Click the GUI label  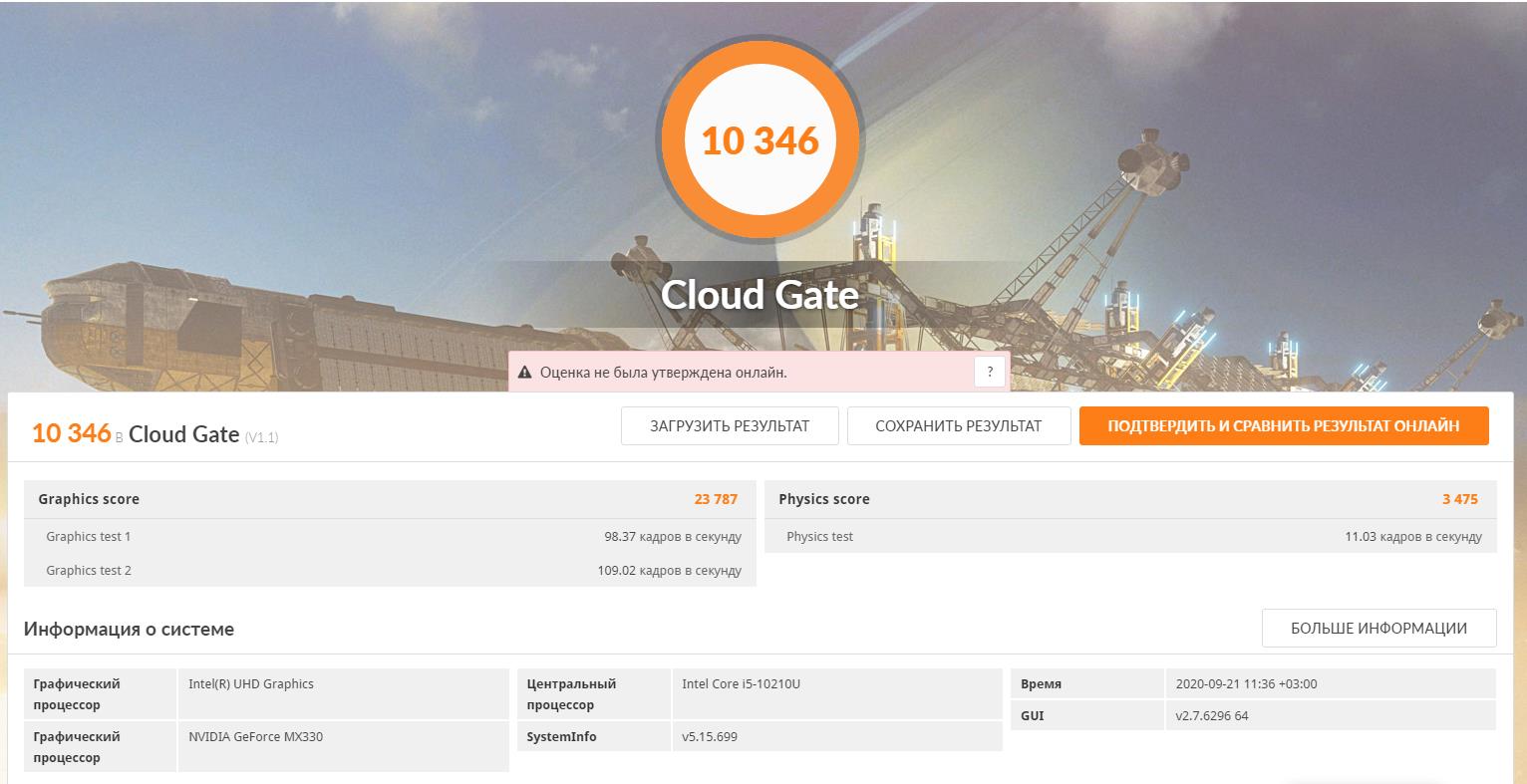pos(1033,715)
